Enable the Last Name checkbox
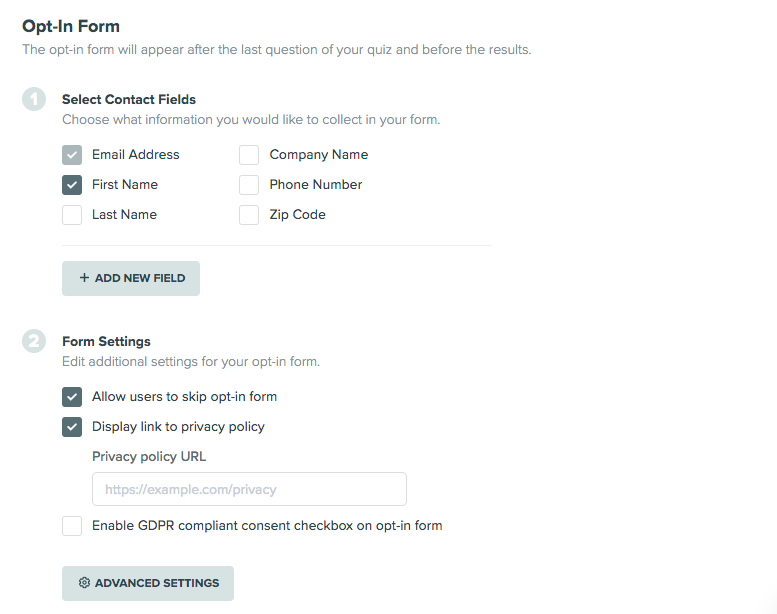This screenshot has width=777, height=614. tap(72, 215)
